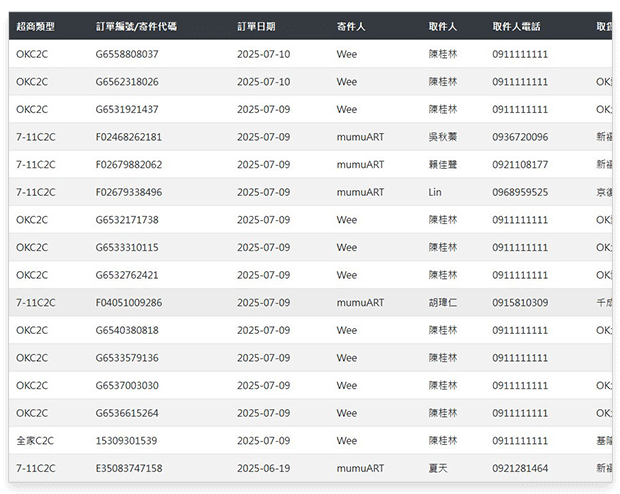Click 7-11C2C in the F02679338496 row
This screenshot has width=620, height=494.
click(x=36, y=192)
